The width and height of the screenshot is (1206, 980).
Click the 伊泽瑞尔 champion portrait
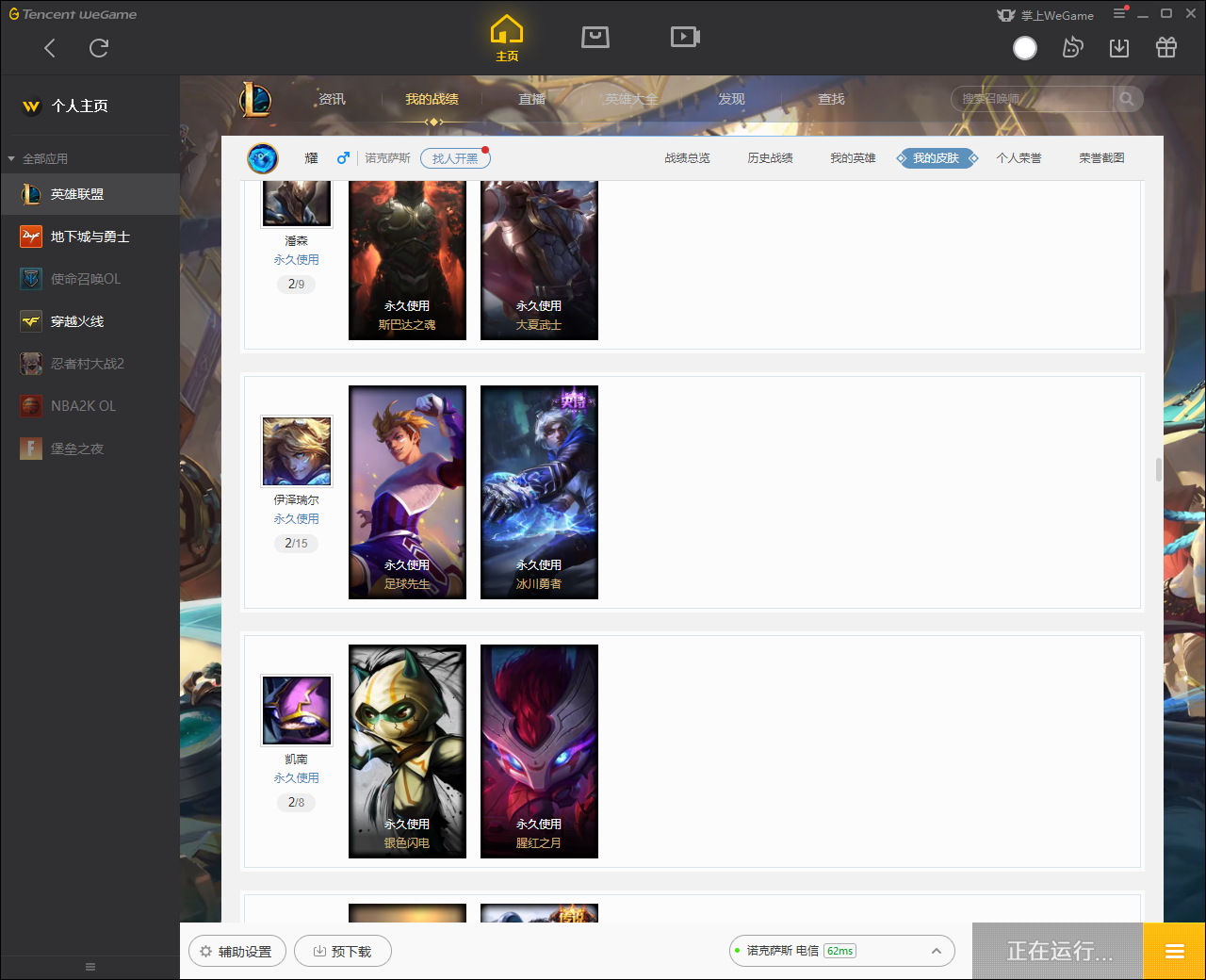click(x=297, y=452)
